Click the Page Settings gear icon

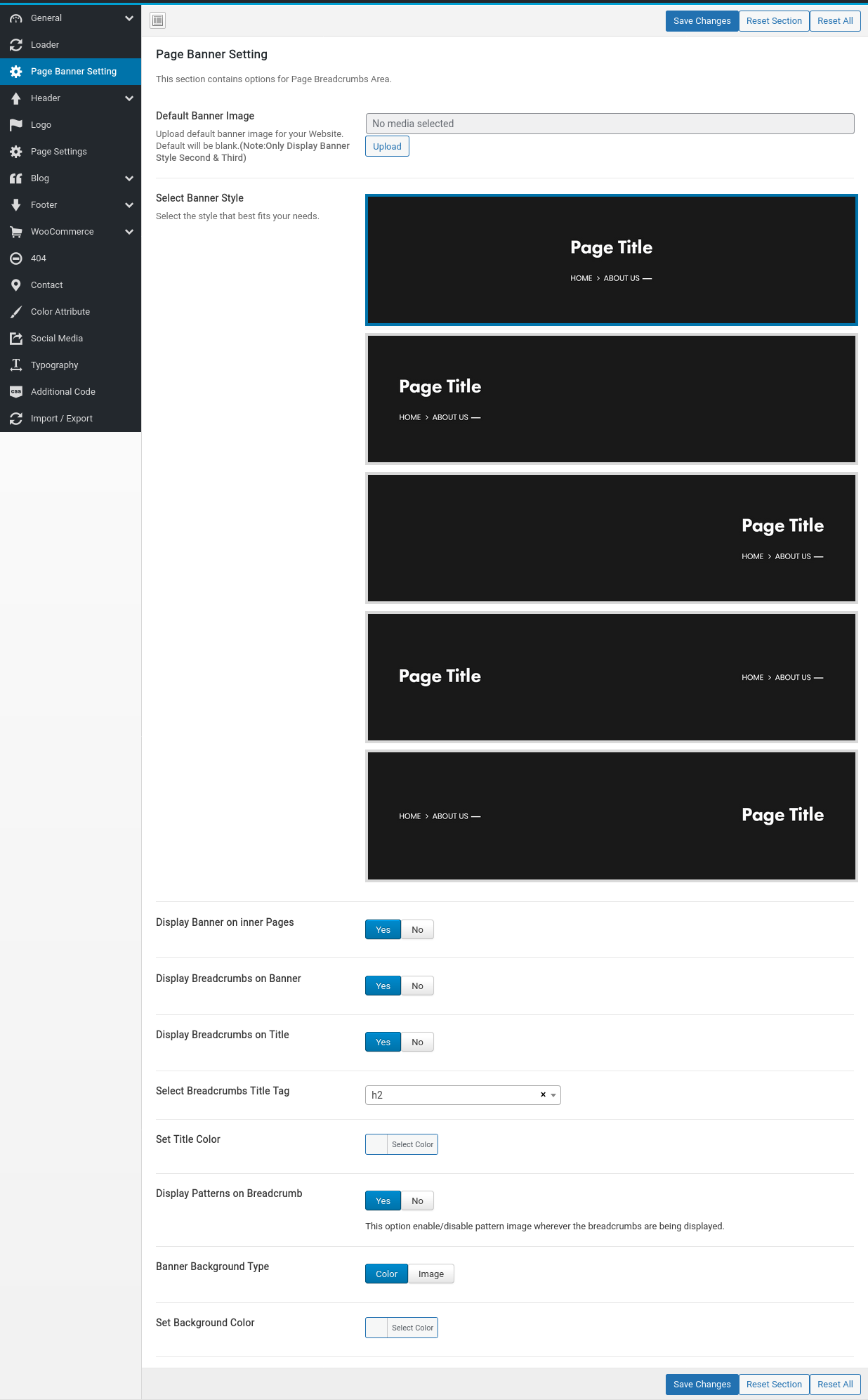[x=16, y=152]
